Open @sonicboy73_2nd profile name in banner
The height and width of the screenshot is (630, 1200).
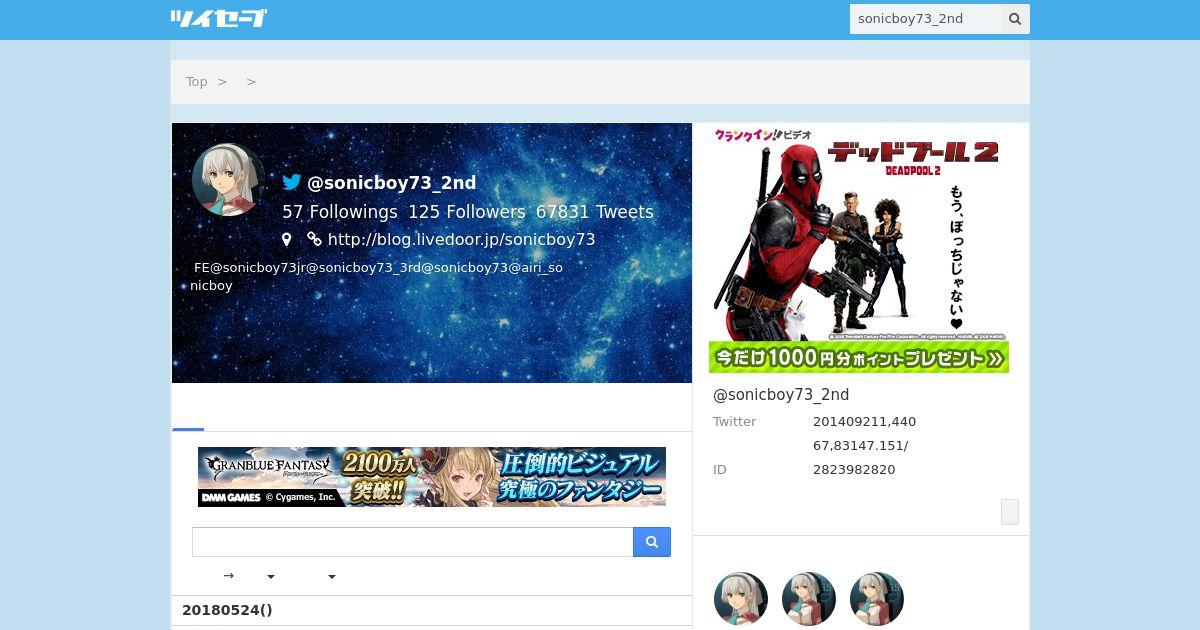point(391,183)
